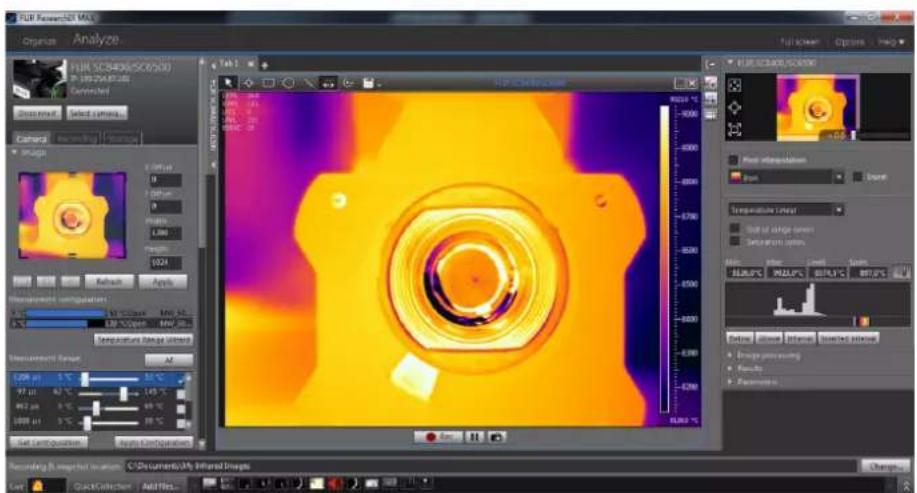
Task: Adjust the 462 µs range slider
Action: point(96,408)
